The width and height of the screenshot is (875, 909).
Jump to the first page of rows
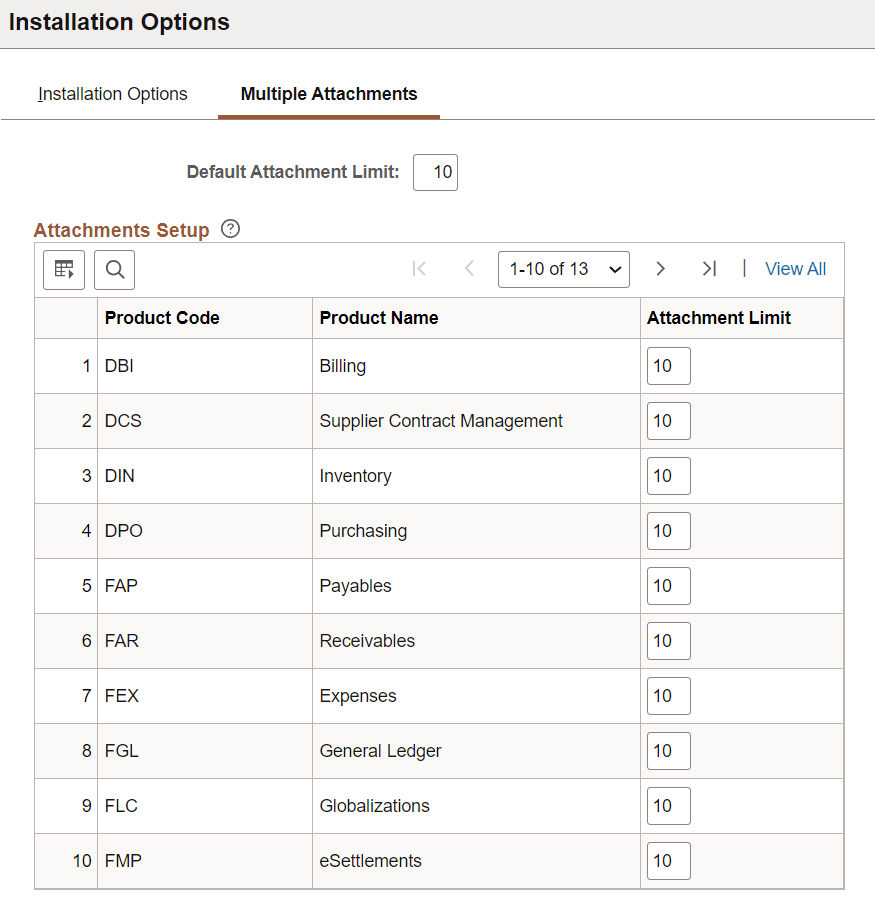click(x=419, y=268)
